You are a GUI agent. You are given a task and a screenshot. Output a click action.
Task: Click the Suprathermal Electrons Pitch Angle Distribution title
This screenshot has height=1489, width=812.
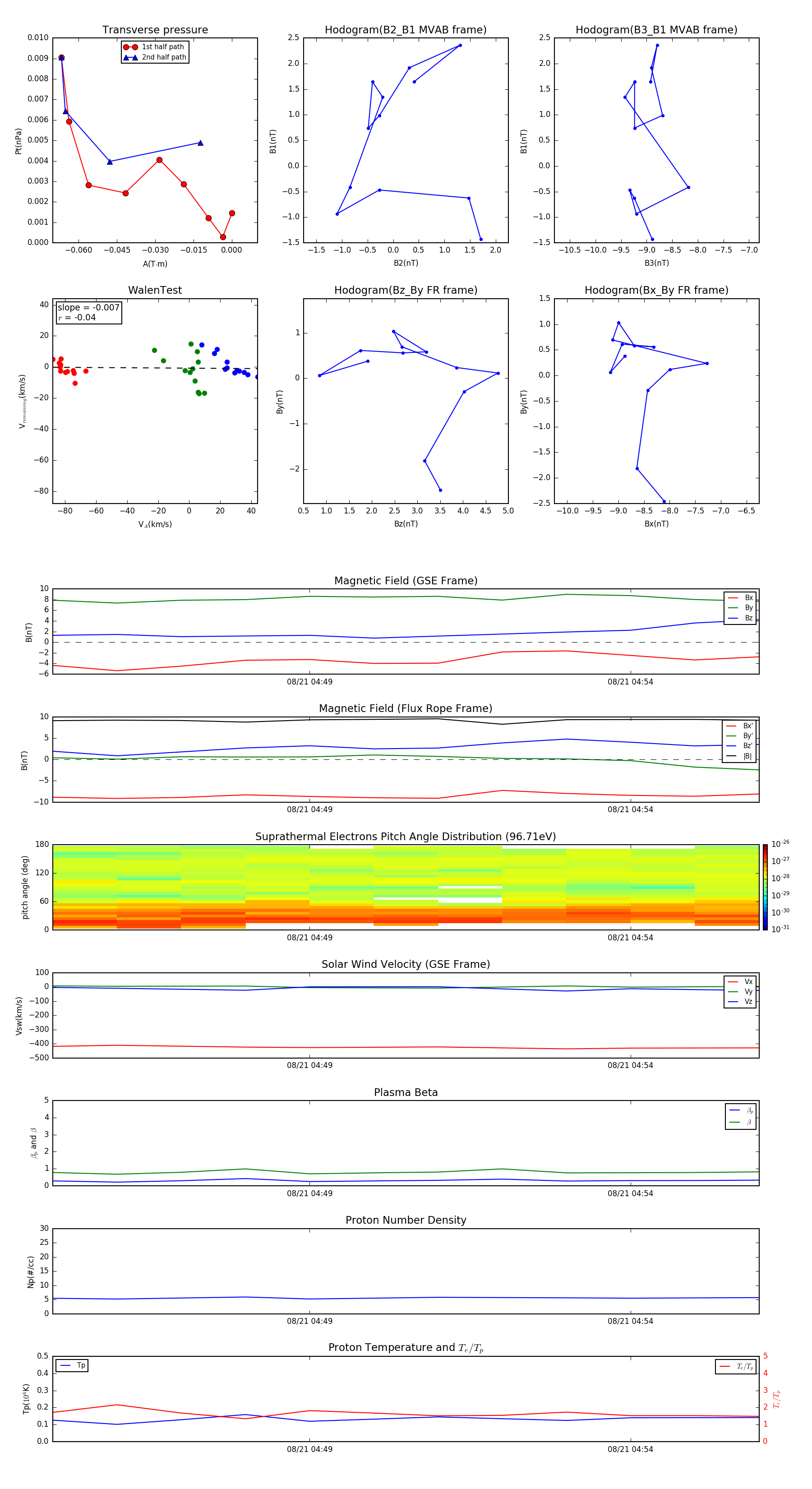(x=406, y=837)
